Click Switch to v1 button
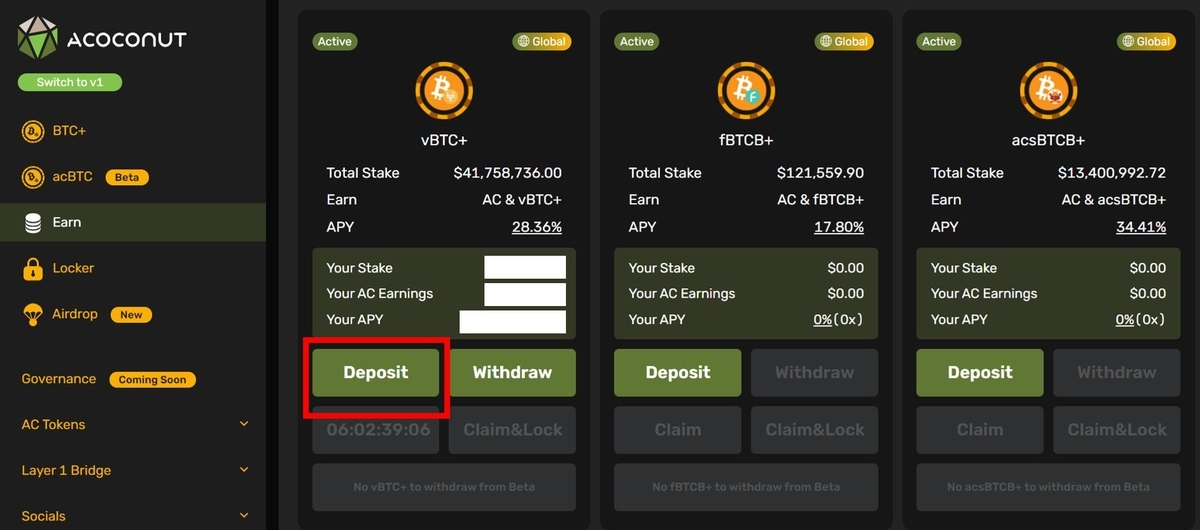Screen dimensions: 1200x530 click(x=70, y=82)
